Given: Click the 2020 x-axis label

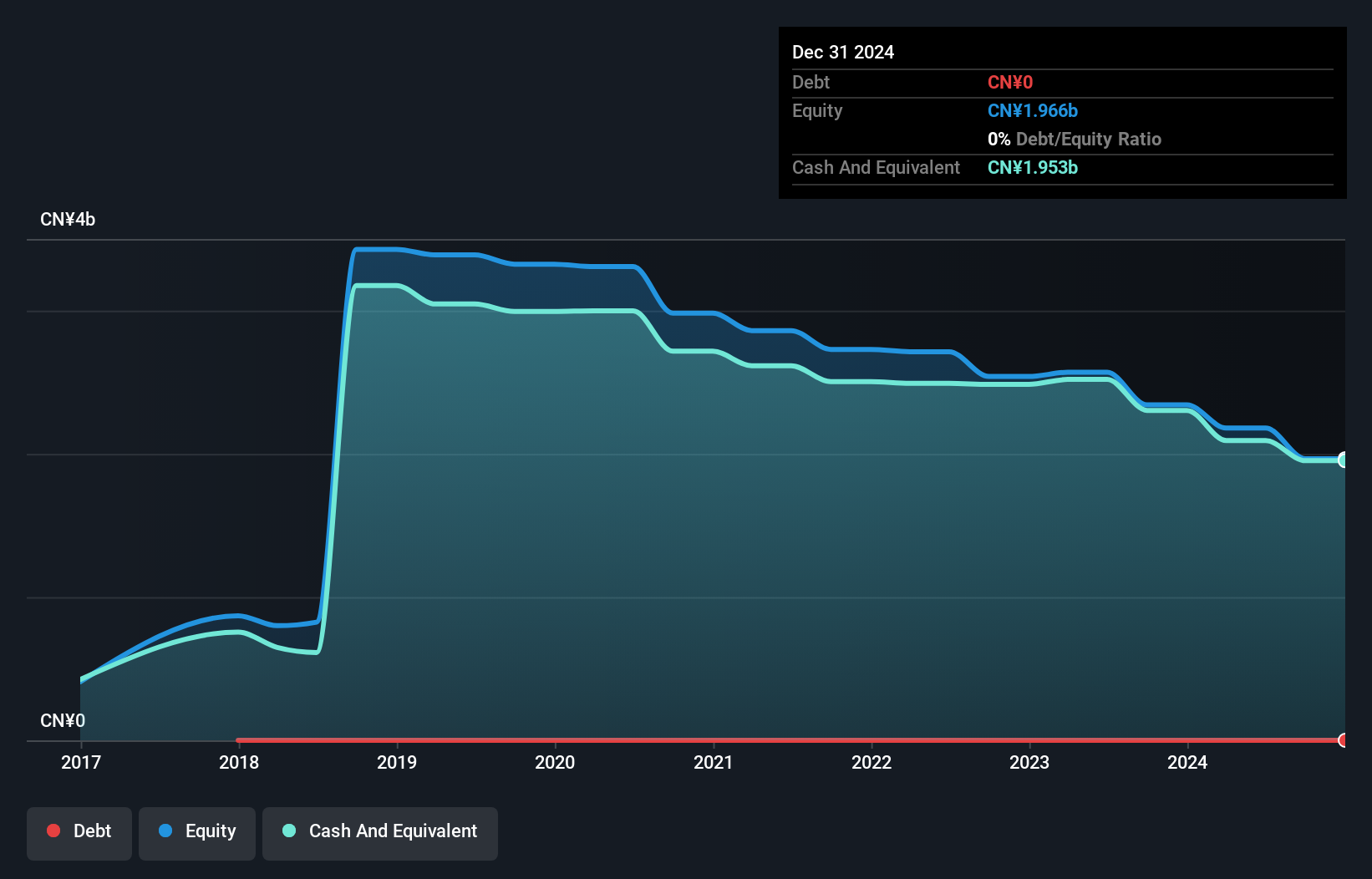Looking at the screenshot, I should coord(555,762).
